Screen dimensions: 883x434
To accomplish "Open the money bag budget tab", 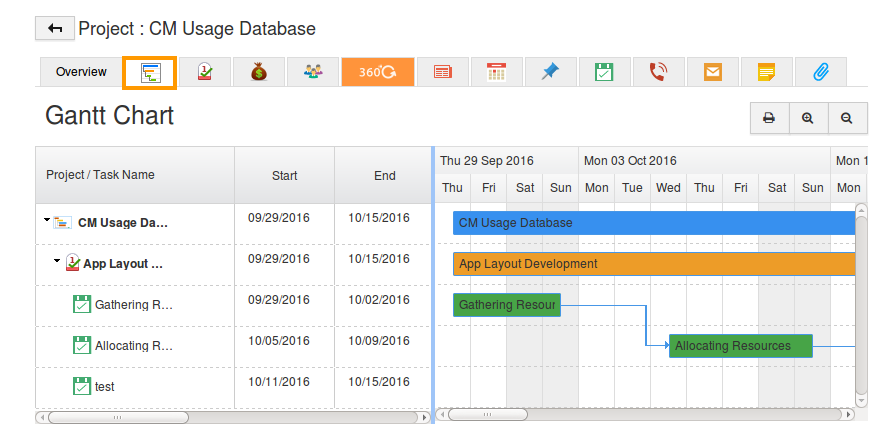I will coord(258,72).
